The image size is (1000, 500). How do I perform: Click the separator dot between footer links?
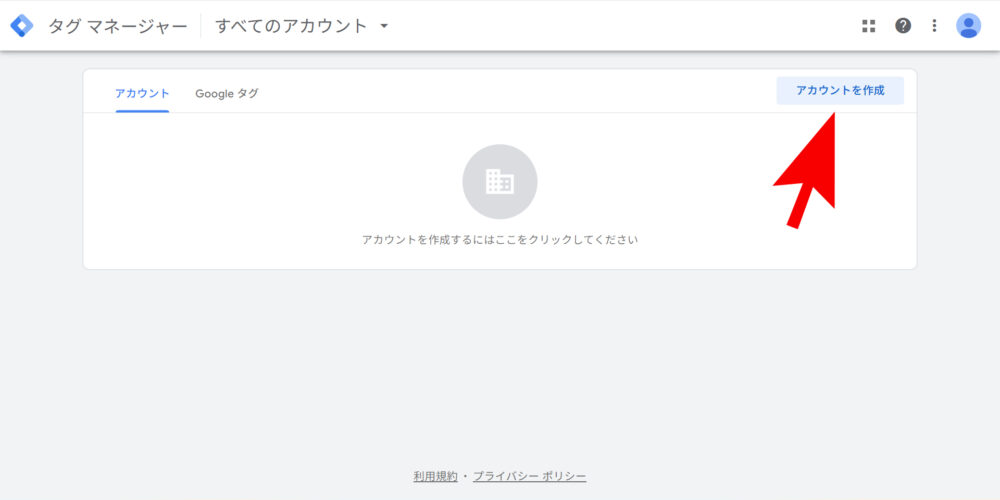point(465,476)
